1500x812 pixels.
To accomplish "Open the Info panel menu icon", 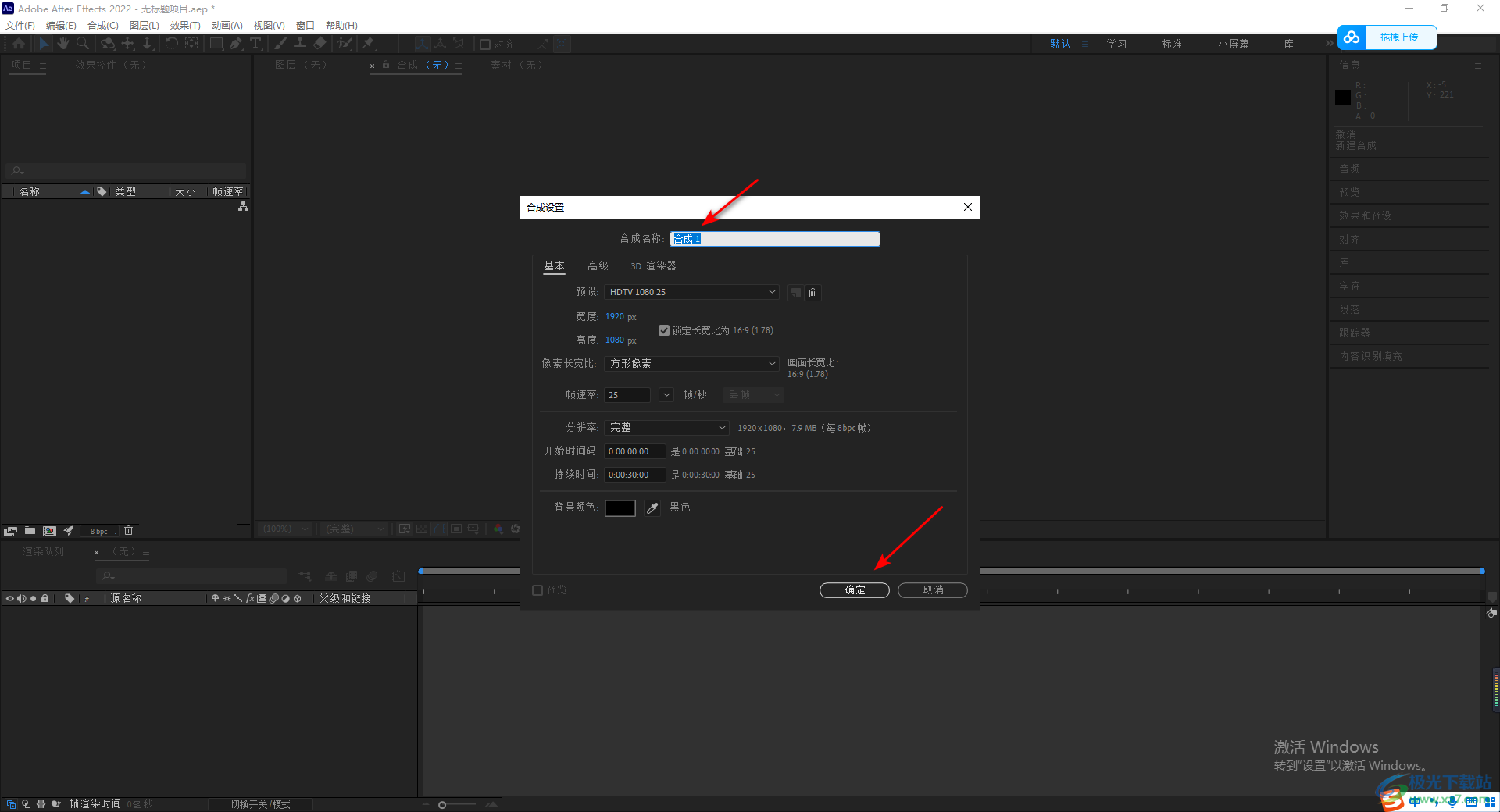I will click(x=1478, y=66).
